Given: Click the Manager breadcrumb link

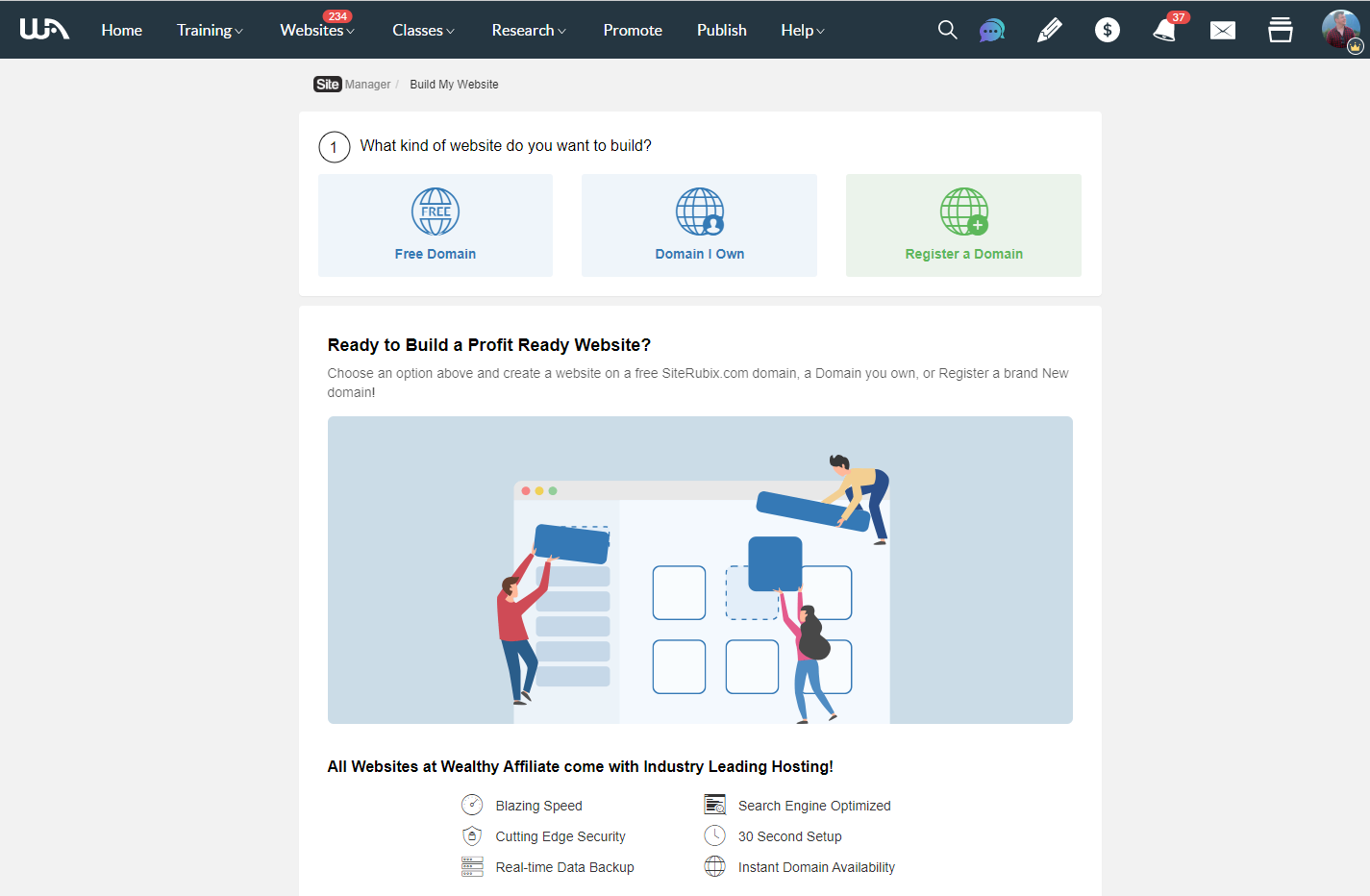Looking at the screenshot, I should 368,85.
